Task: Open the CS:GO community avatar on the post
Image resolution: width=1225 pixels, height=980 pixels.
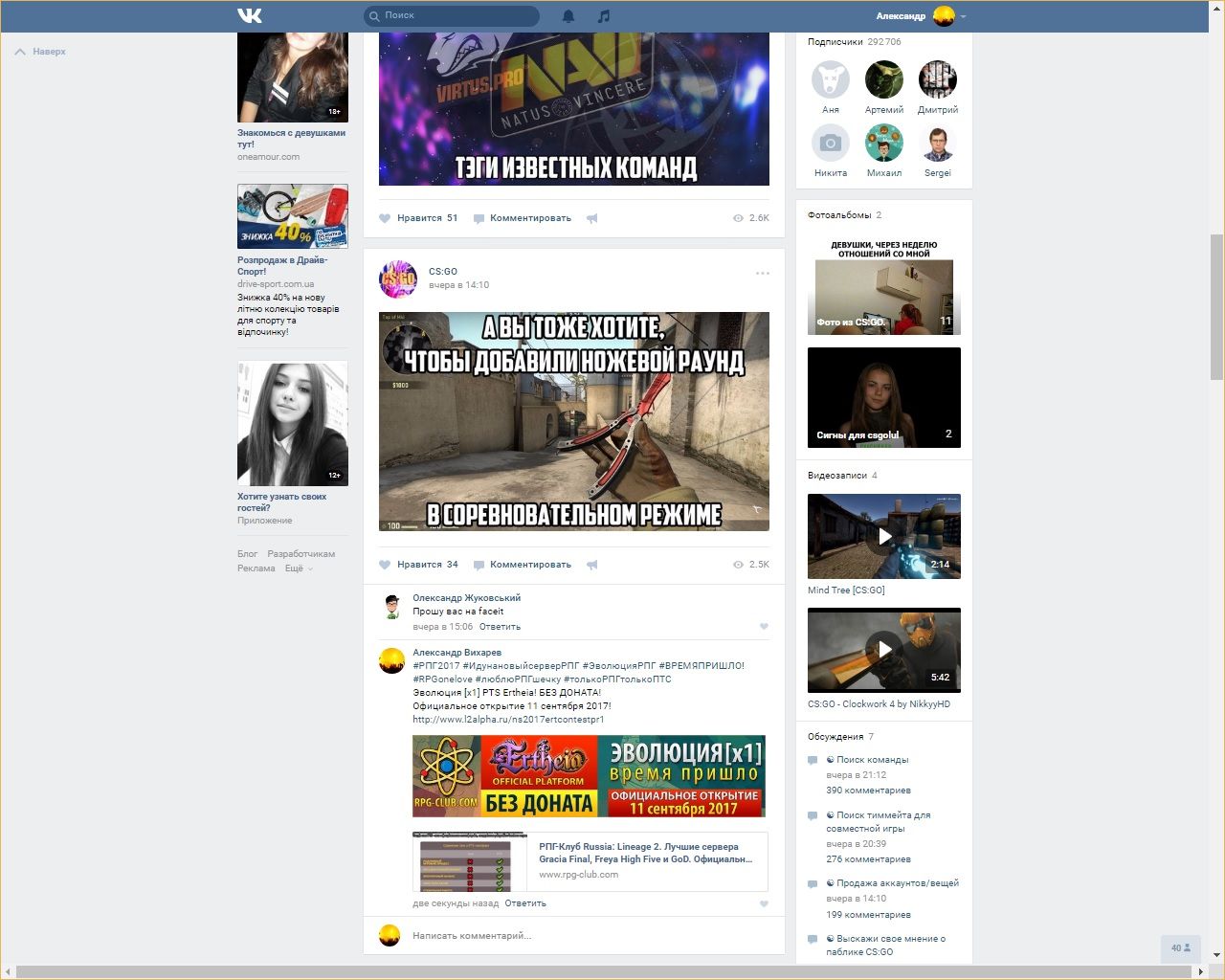Action: (x=398, y=278)
